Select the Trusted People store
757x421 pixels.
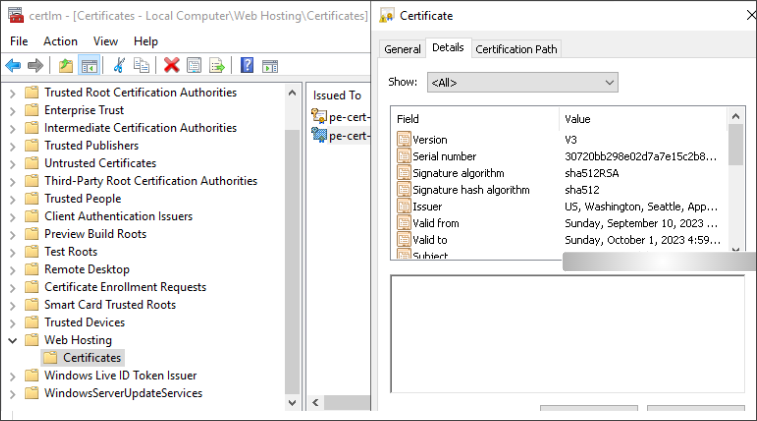coord(83,198)
